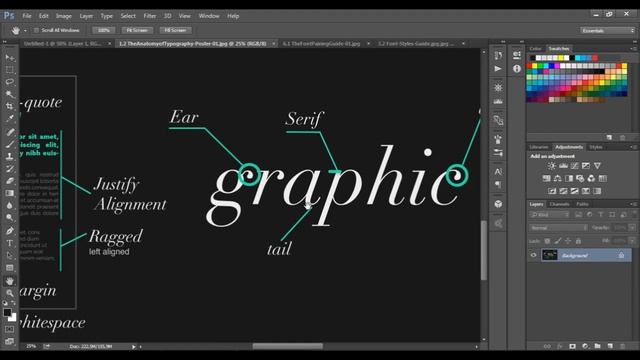Screen dimensions: 640x360
Task: Toggle lock position
Action: click(568, 241)
